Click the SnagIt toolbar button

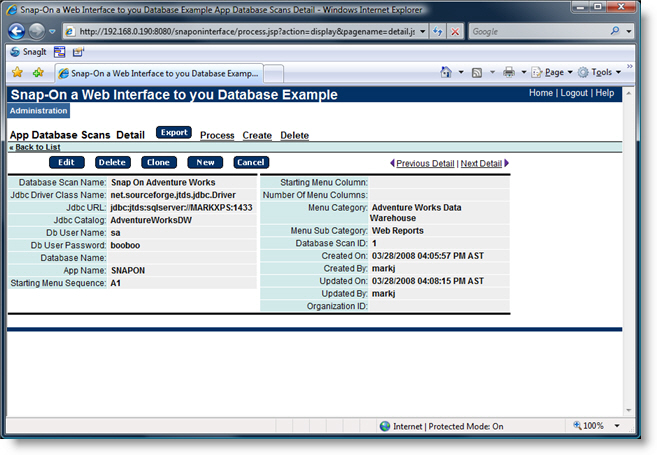(28, 52)
